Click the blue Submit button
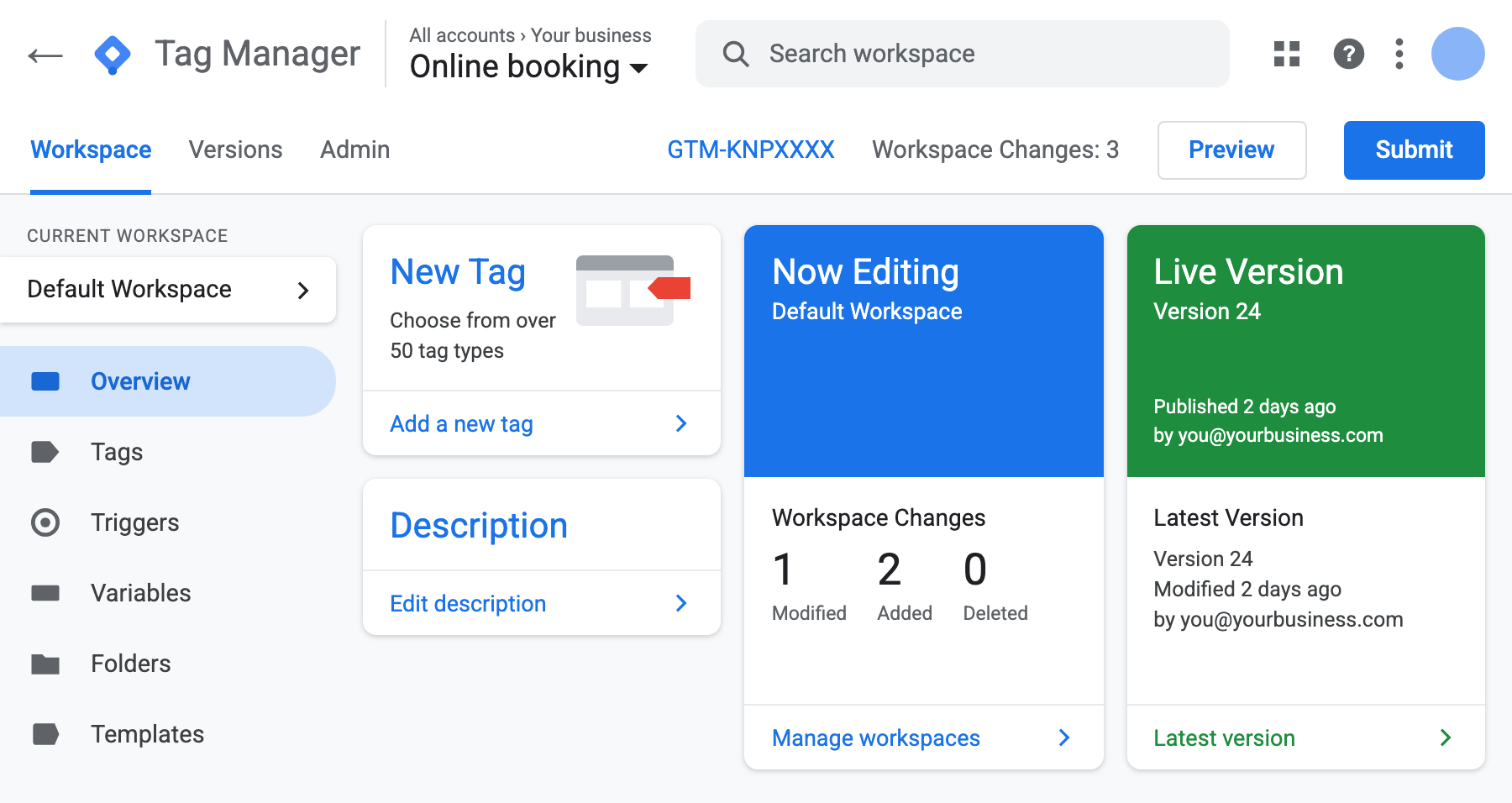Screen dimensions: 1512x803 pos(1415,150)
